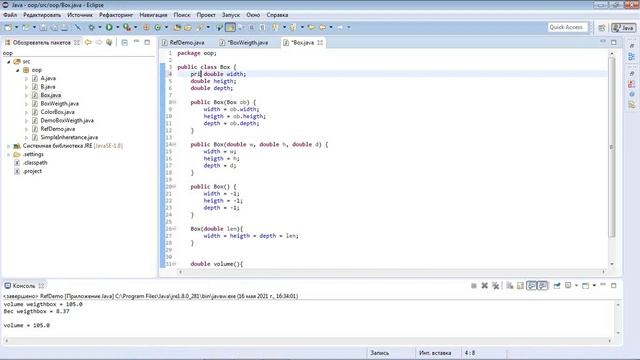640x360 pixels.
Task: Minimize the console panel
Action: 603,285
